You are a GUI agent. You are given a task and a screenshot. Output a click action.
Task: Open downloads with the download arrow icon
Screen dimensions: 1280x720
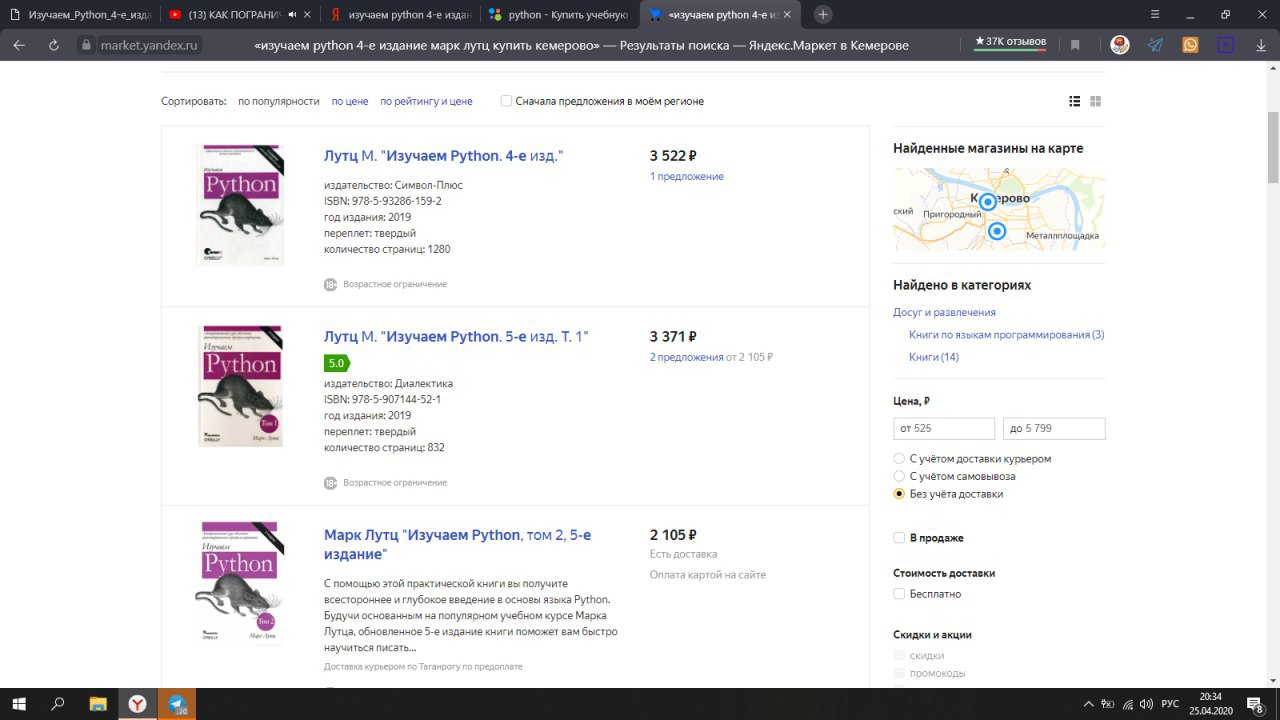(1260, 45)
